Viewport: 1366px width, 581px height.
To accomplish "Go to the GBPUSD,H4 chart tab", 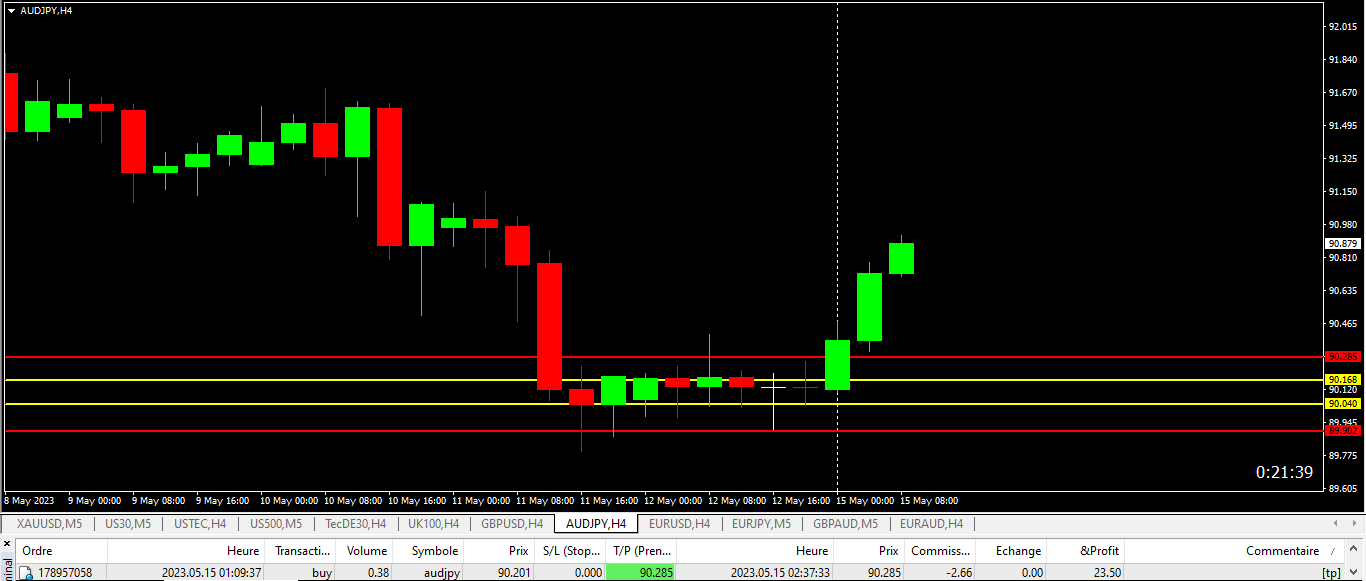I will tap(511, 523).
